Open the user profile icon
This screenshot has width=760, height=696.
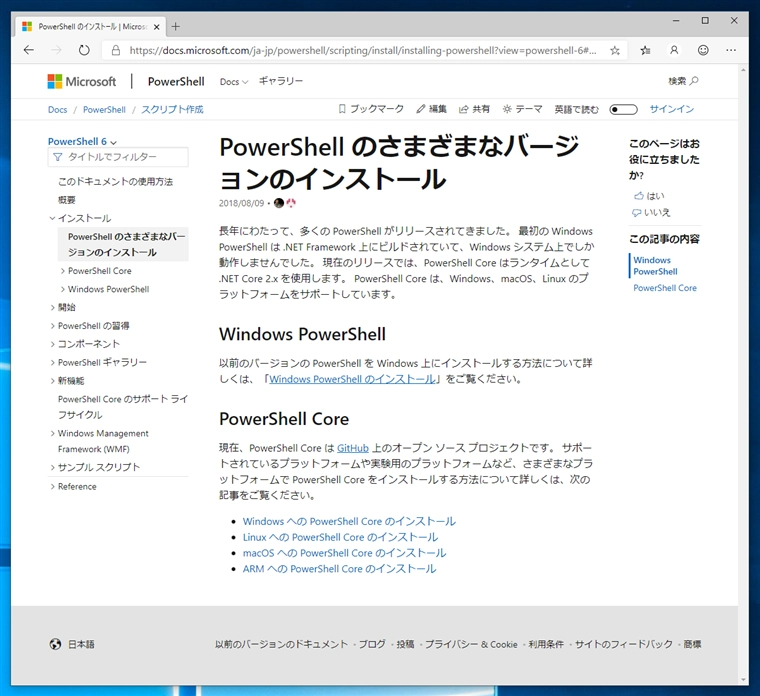674,50
